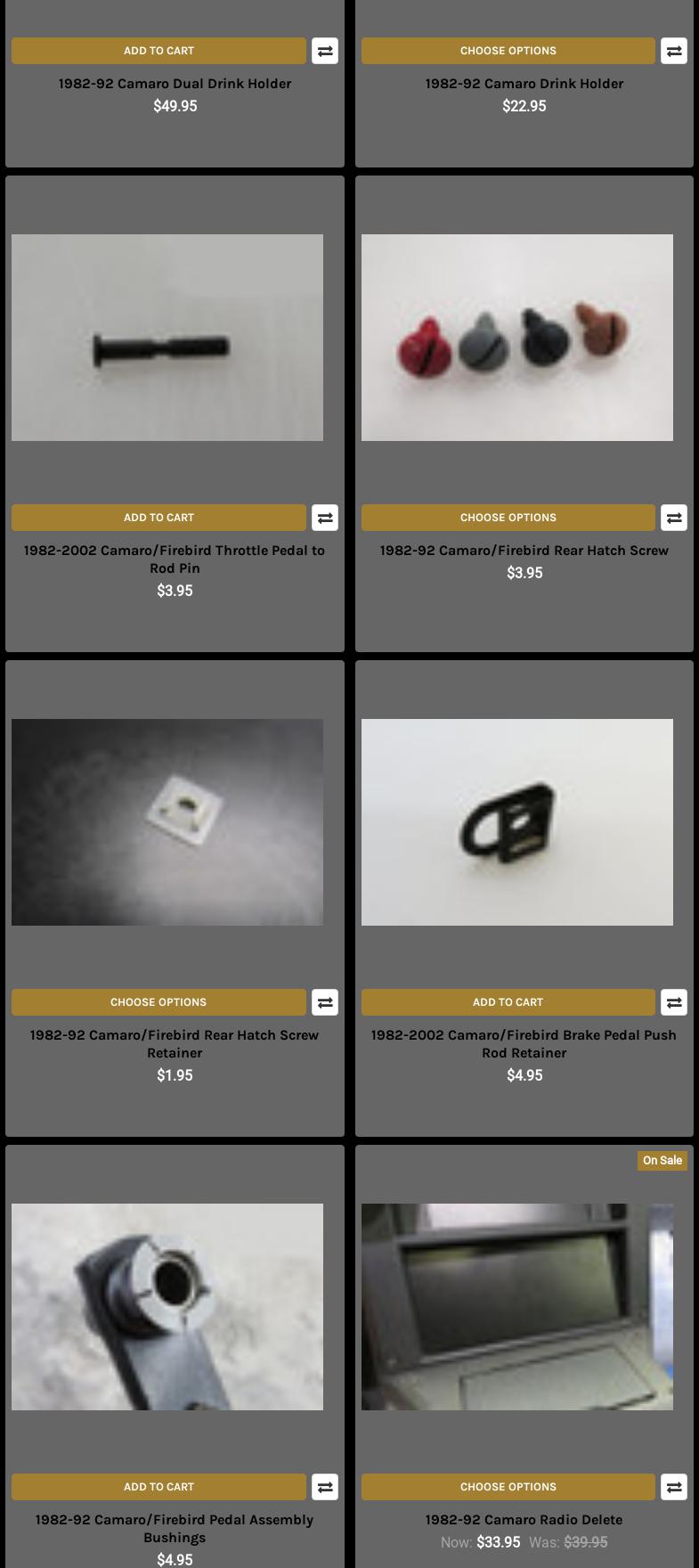The image size is (699, 1568).
Task: Add Brake Pedal Push Rod Retainer to cart
Action: (x=508, y=1002)
